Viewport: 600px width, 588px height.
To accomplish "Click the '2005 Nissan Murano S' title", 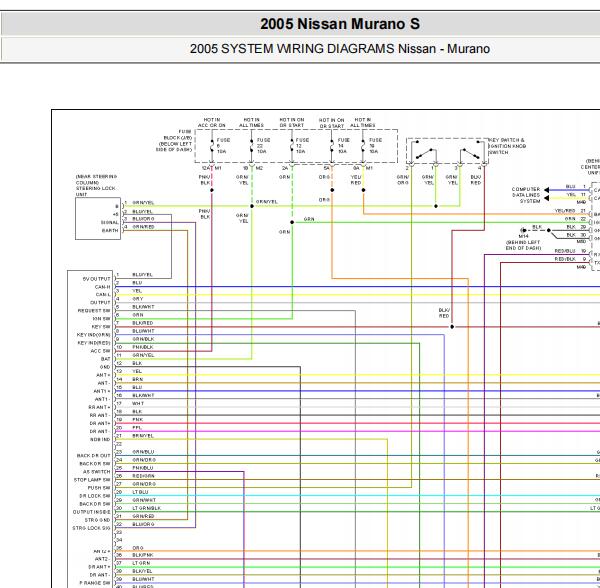I will (340, 24).
